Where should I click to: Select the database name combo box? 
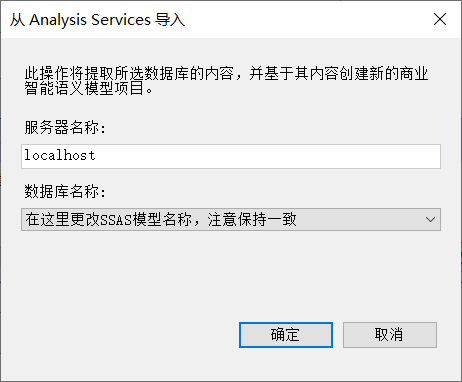click(231, 220)
